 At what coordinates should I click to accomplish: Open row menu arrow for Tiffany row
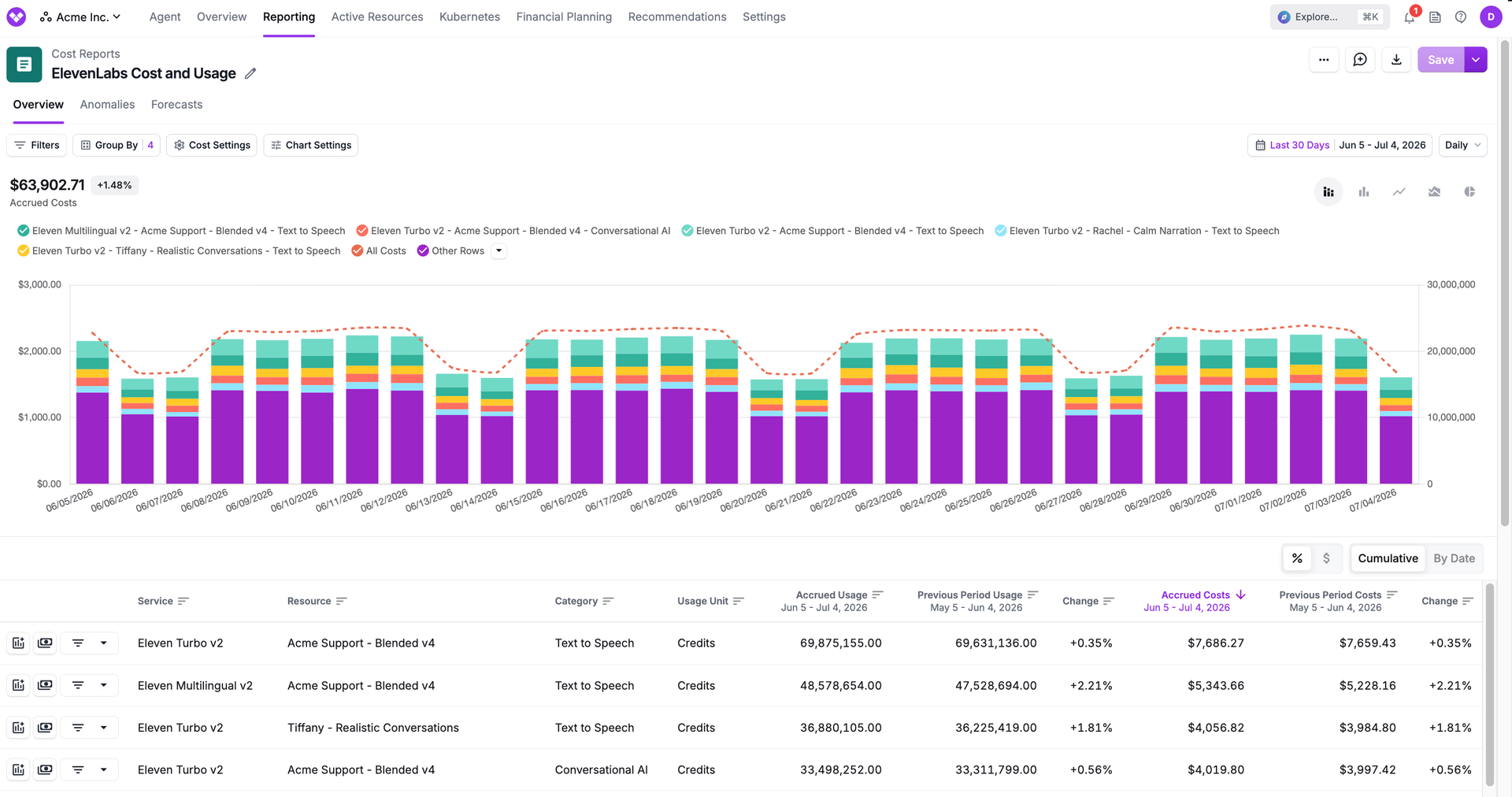pos(103,728)
